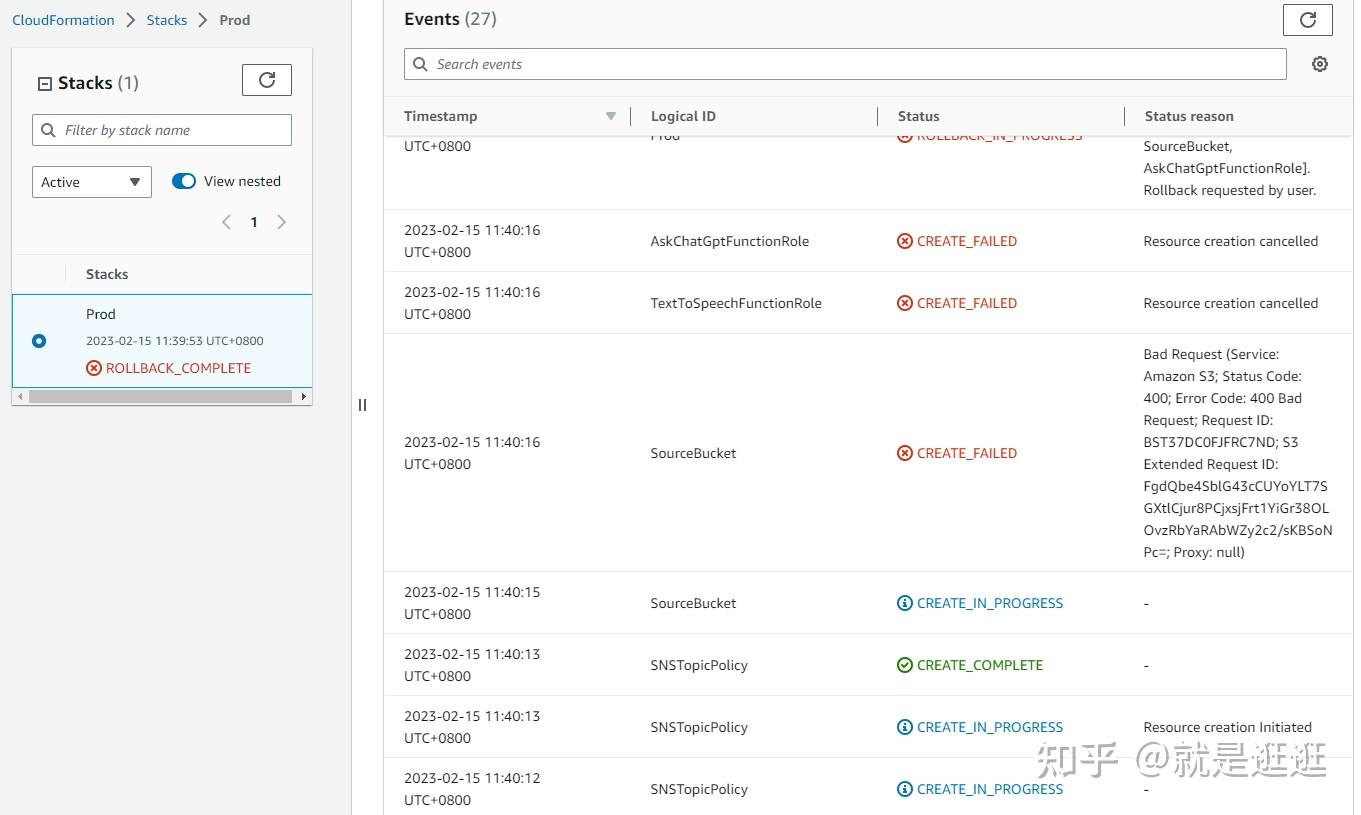Click the ROLLBACK_COMPLETE error icon under Prod stack
Viewport: 1361px width, 815px height.
(x=93, y=368)
